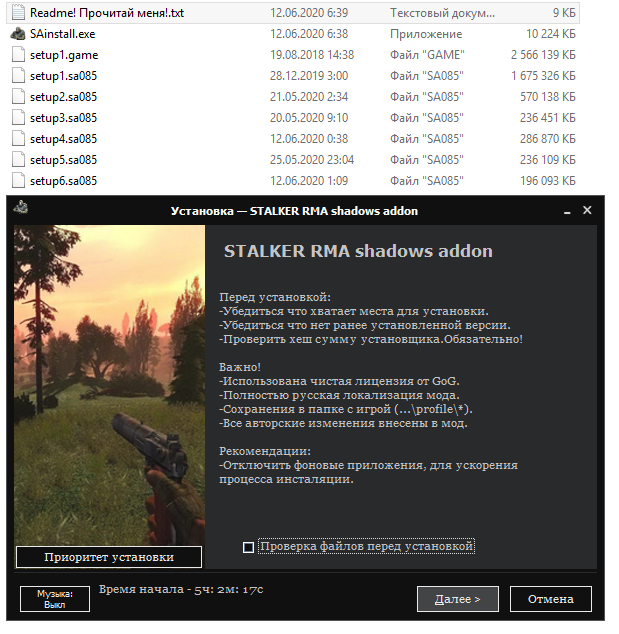619x634 pixels.
Task: Select file name 'setup2.sa085'
Action: (63, 97)
